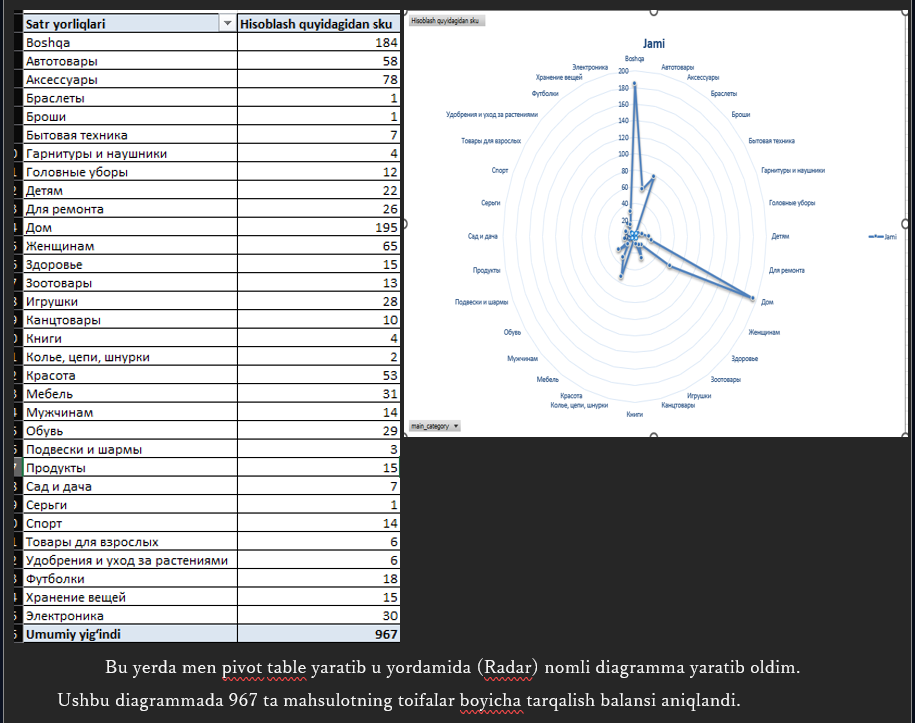Select the Дом row label cell

(x=130, y=227)
